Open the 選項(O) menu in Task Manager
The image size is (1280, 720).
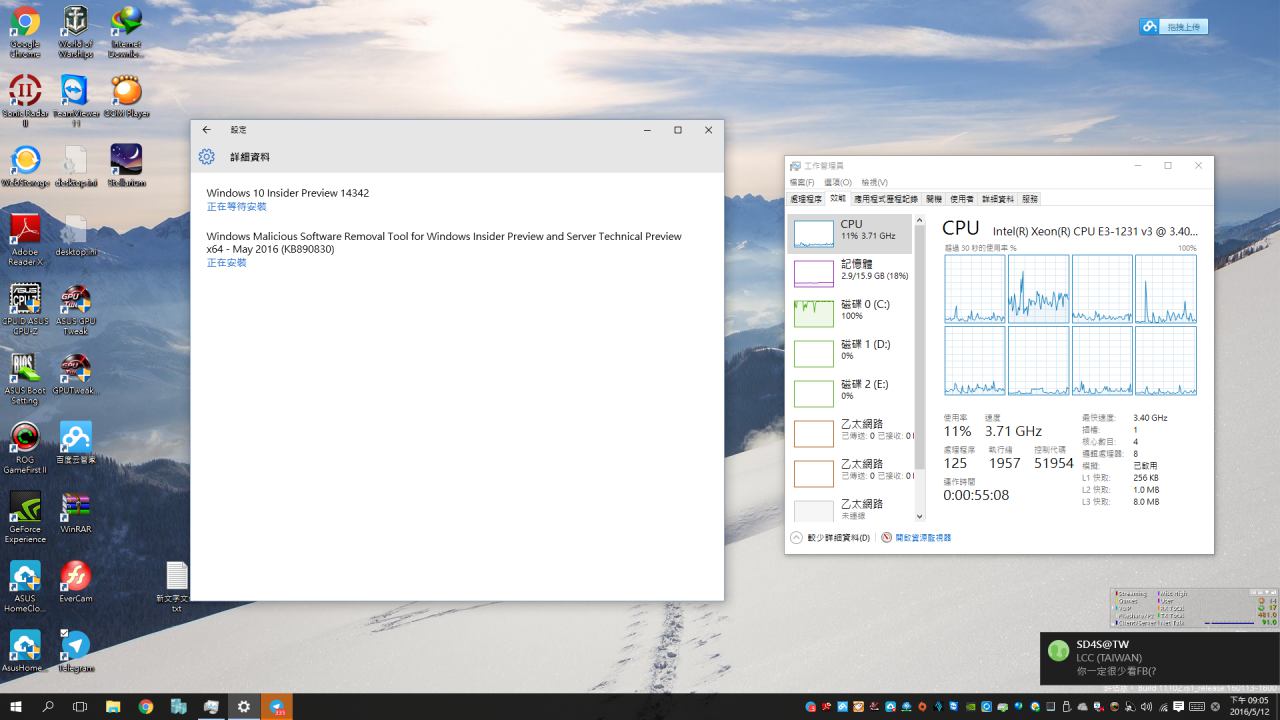click(837, 183)
